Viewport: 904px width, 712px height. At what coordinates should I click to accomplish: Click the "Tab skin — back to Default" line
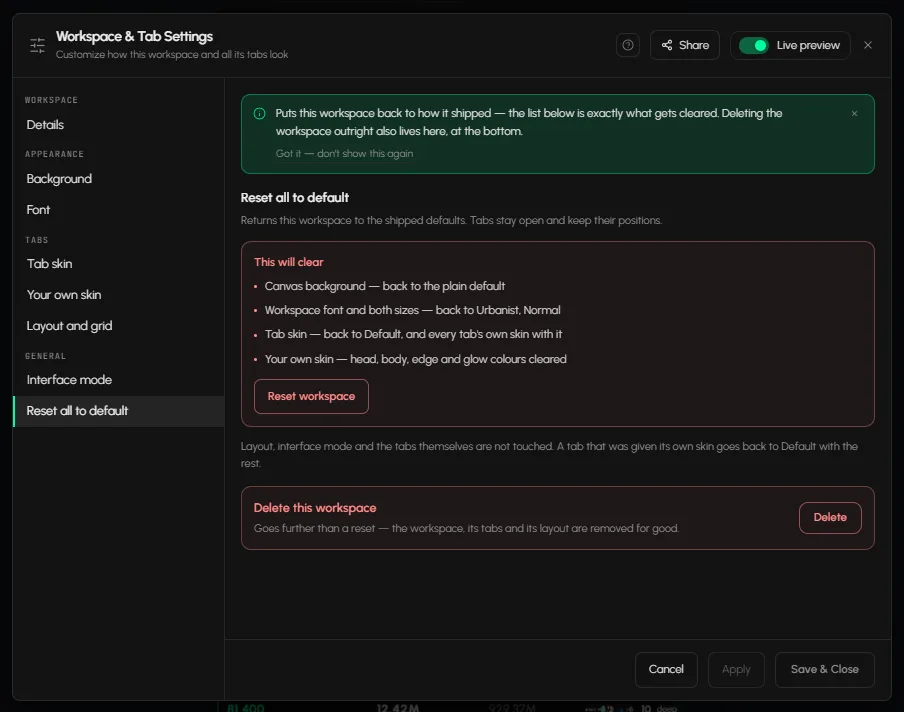[413, 334]
